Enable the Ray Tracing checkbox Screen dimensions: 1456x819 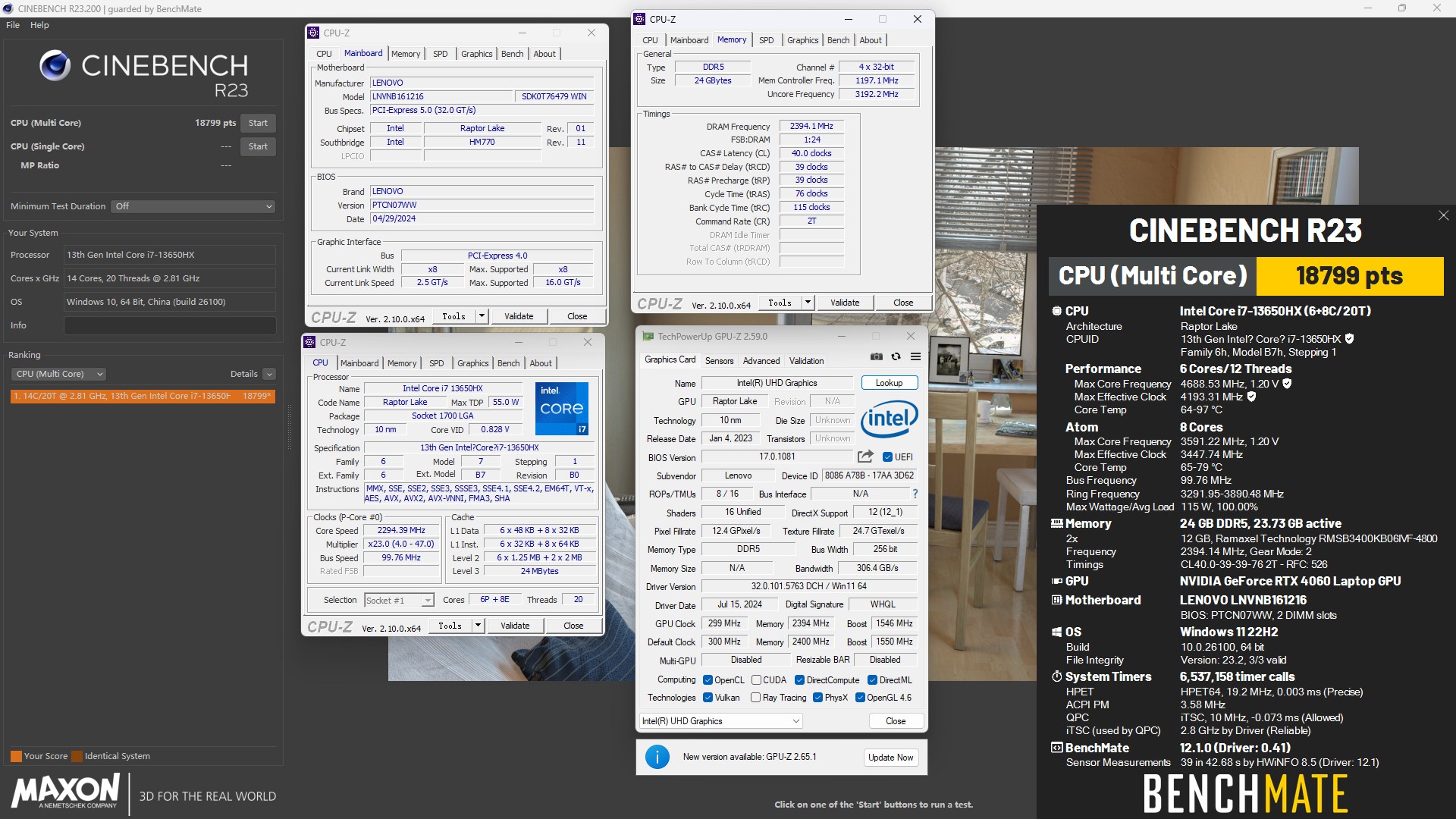coord(755,698)
